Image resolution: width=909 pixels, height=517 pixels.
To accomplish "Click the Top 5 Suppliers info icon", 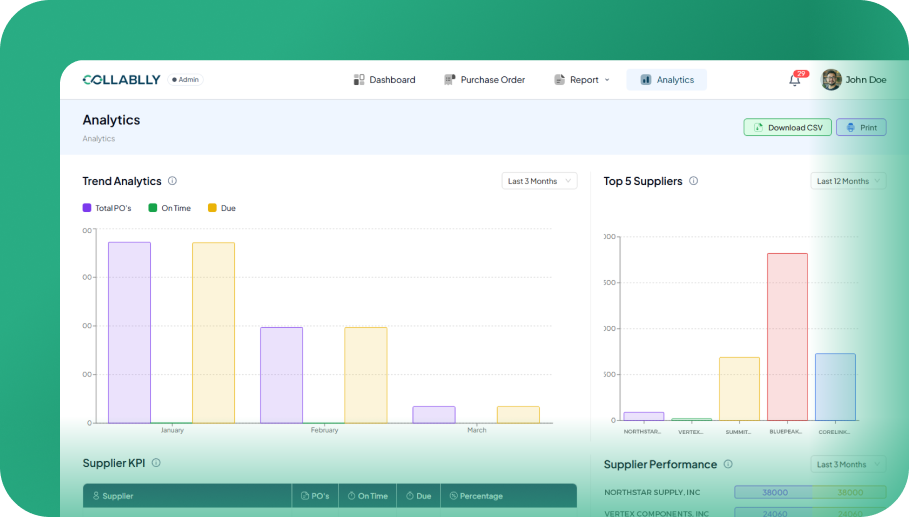I will 694,181.
